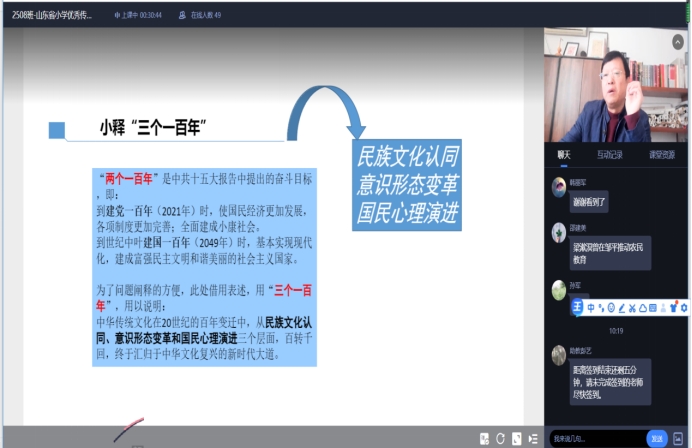692x448 pixels.
Task: Toggle the 中 Chinese/English input mode
Action: [591, 308]
